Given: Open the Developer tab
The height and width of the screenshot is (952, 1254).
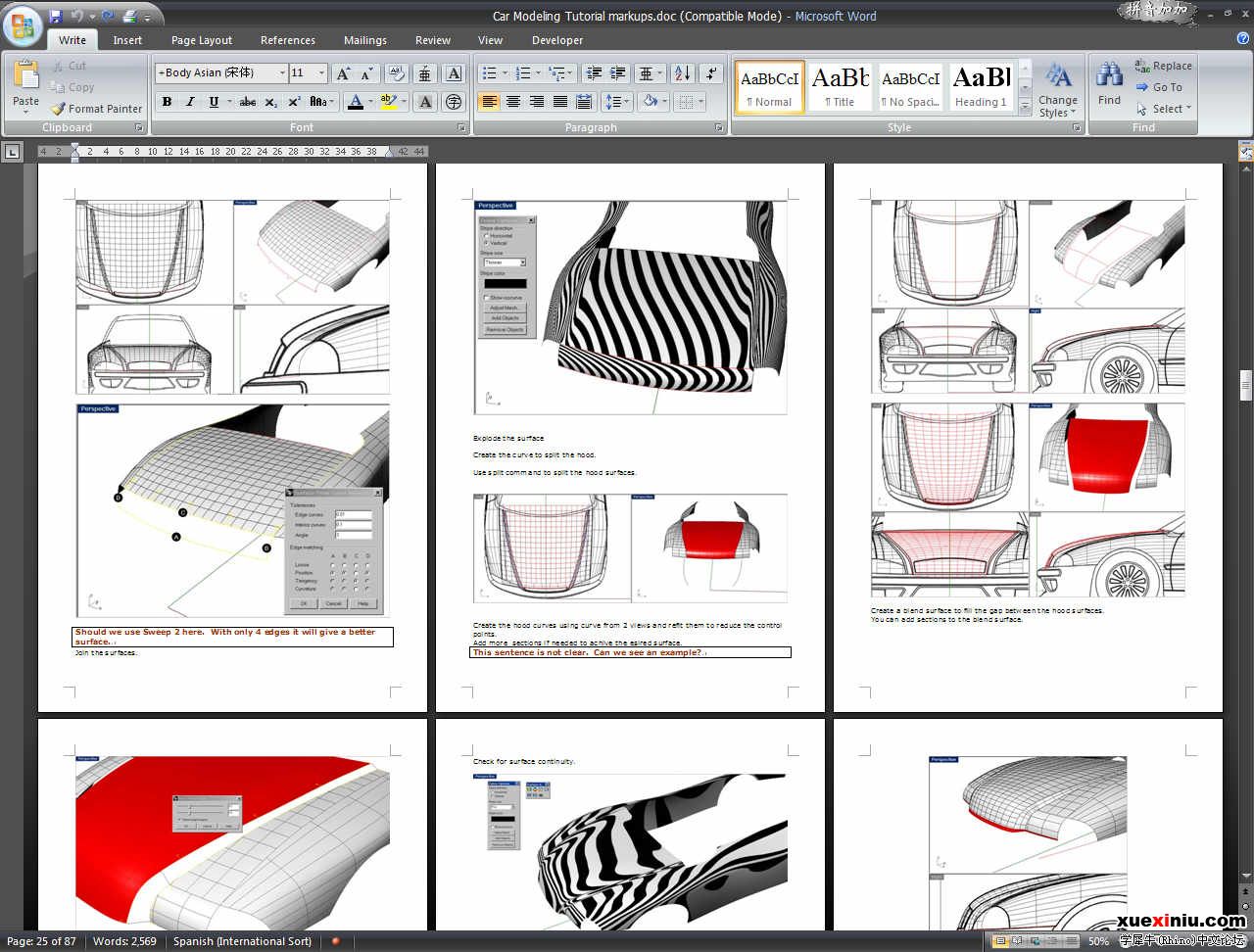Looking at the screenshot, I should click(x=557, y=40).
